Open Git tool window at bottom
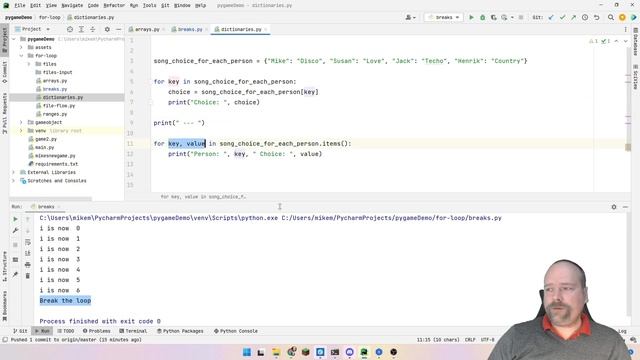This screenshot has width=640, height=360. [x=20, y=331]
